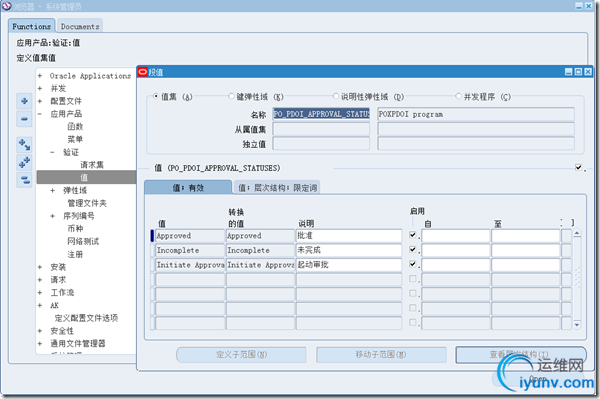The width and height of the screenshot is (600, 399).
Task: Select the highlighted 值 tree item
Action: pyautogui.click(x=86, y=178)
